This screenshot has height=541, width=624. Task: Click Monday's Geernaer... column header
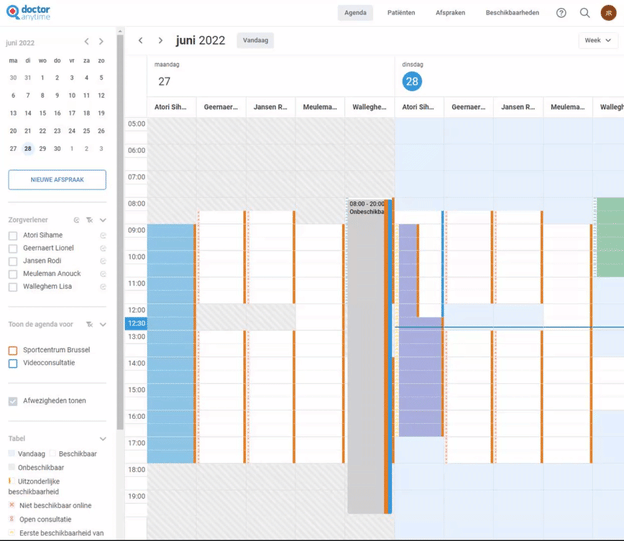221,107
